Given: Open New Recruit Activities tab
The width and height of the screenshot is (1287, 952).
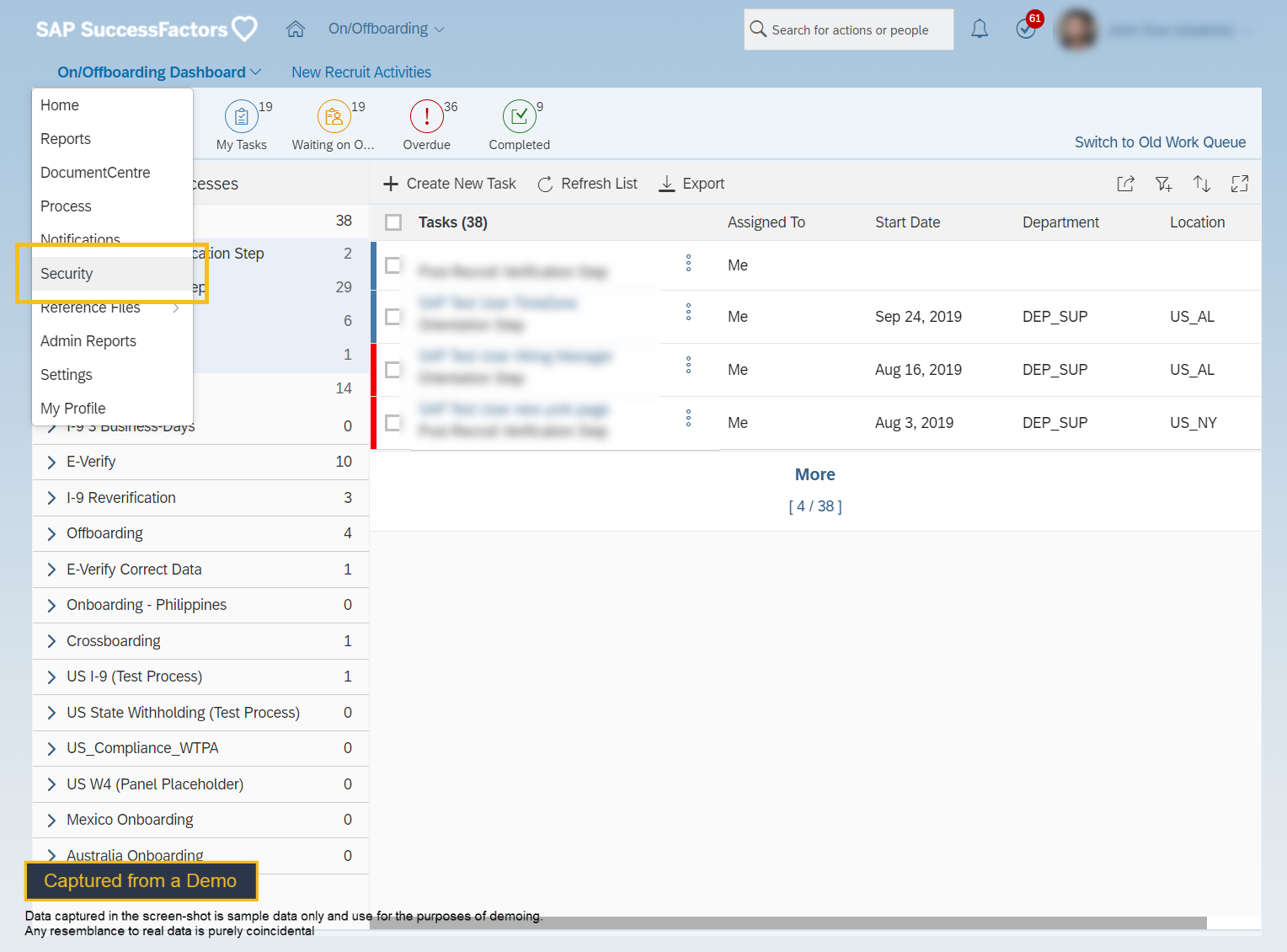Looking at the screenshot, I should tap(361, 72).
